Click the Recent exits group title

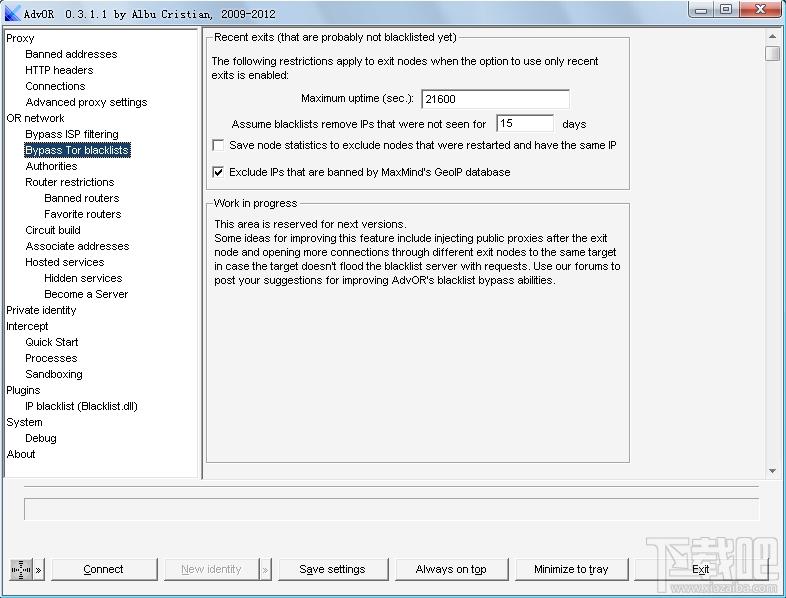point(335,38)
